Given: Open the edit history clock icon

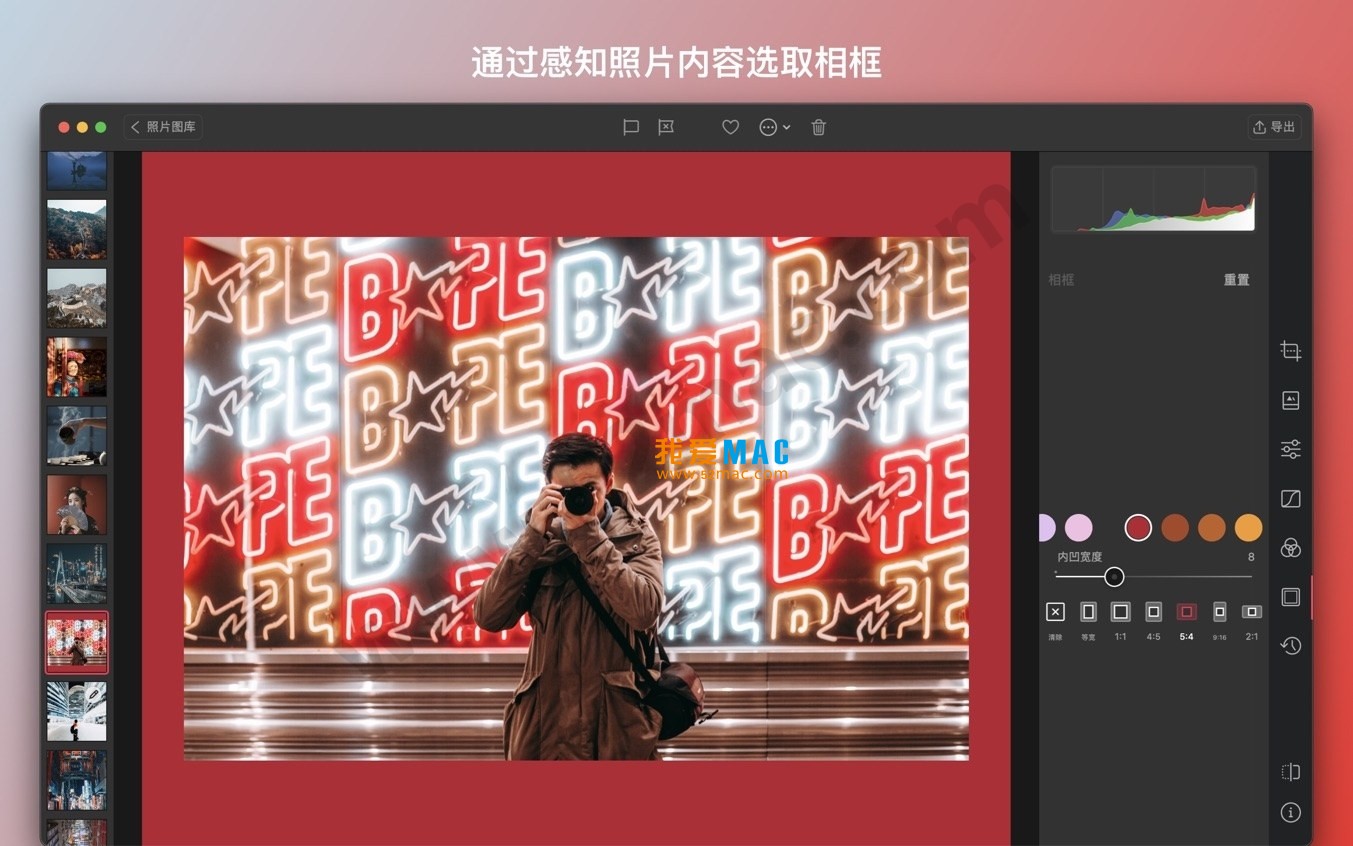Looking at the screenshot, I should pyautogui.click(x=1291, y=646).
